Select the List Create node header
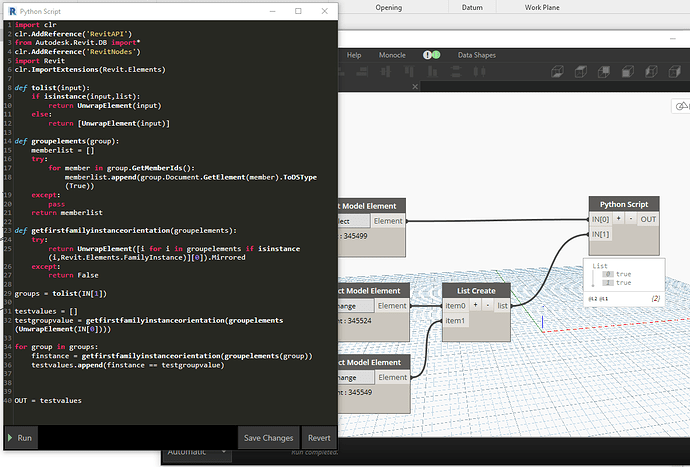 [476, 290]
